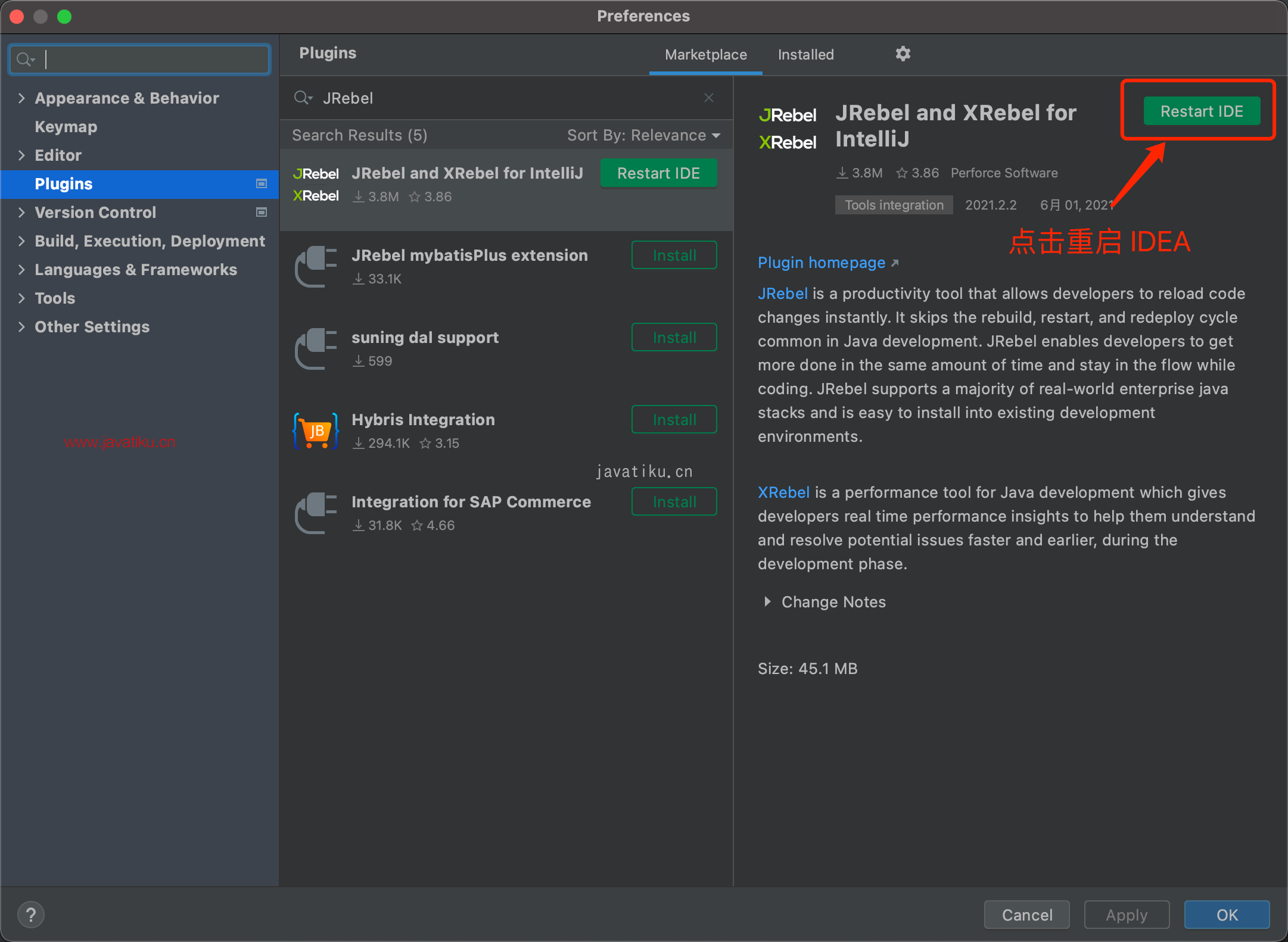
Task: Click JRebel mybatisPlus extension plug icon
Action: point(316,267)
